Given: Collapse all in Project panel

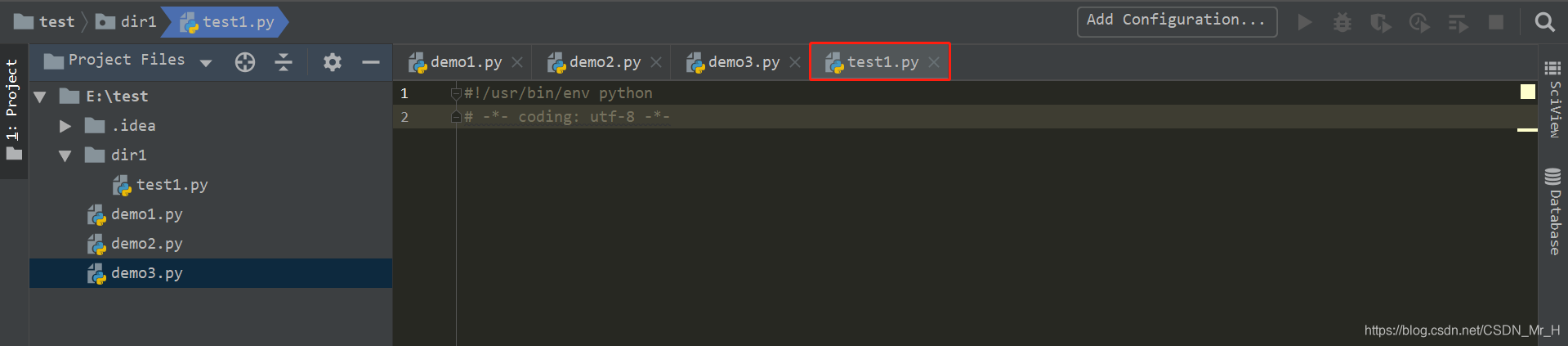Looking at the screenshot, I should tap(284, 62).
